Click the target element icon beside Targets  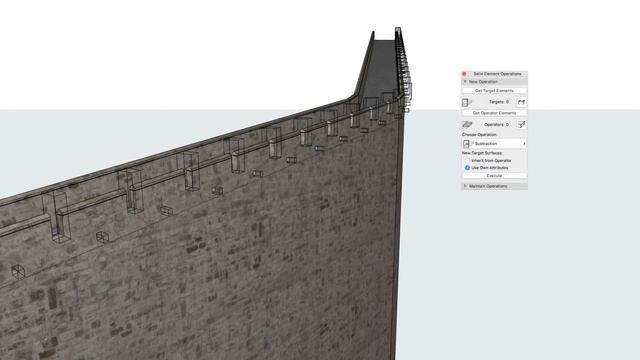[467, 102]
